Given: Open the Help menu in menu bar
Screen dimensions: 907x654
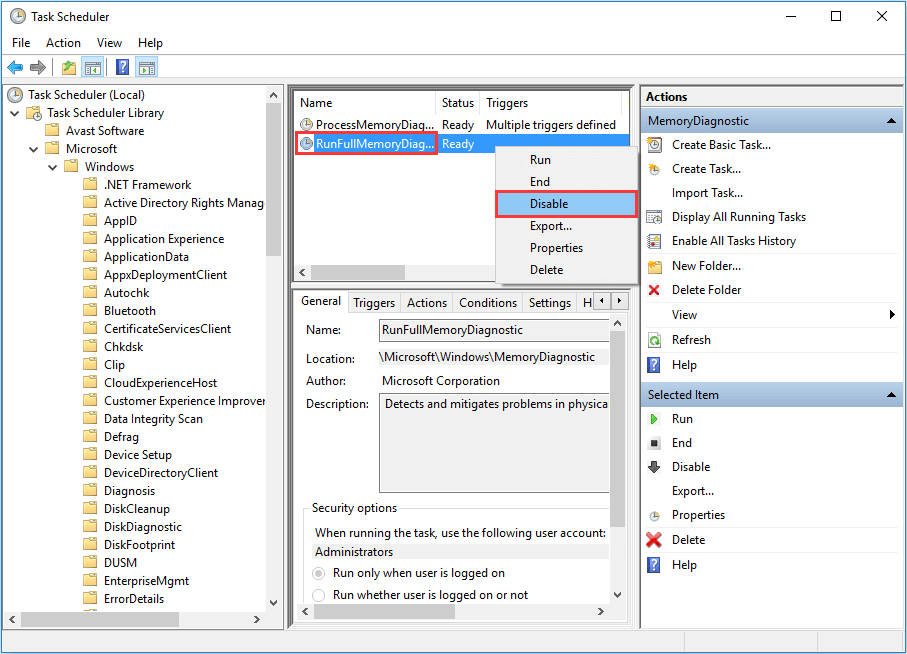Looking at the screenshot, I should click(x=150, y=43).
